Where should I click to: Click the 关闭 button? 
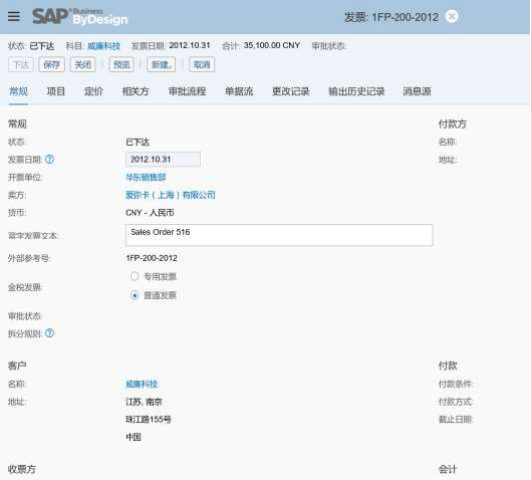click(x=83, y=64)
